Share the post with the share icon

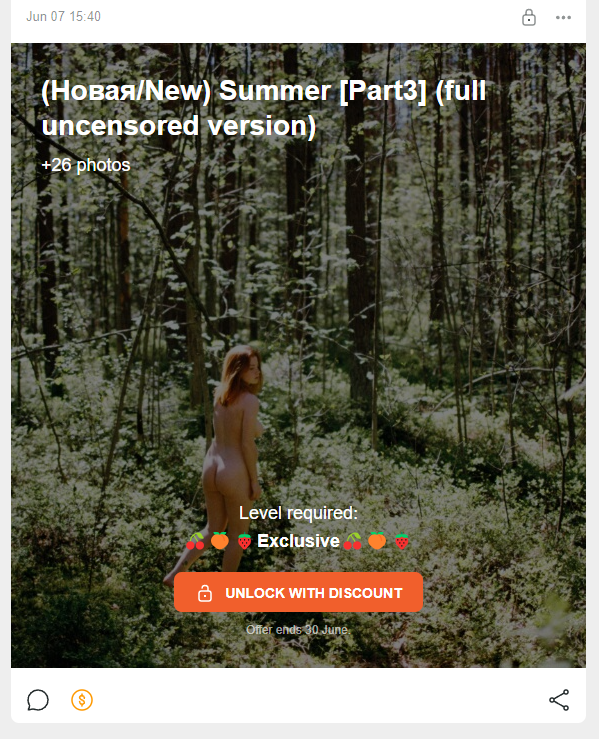click(559, 700)
